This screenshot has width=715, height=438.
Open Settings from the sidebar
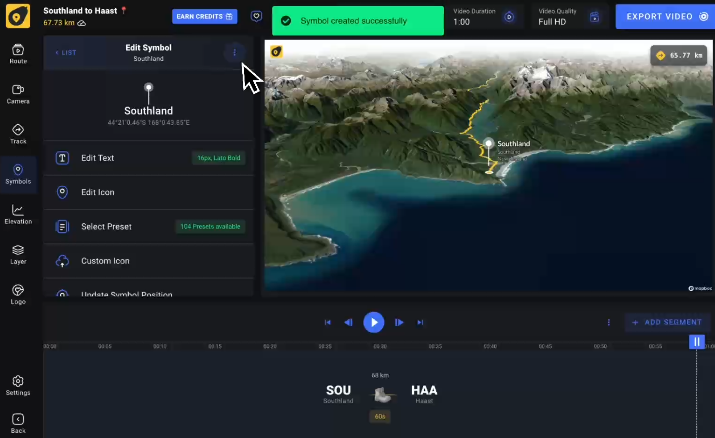[x=18, y=385]
